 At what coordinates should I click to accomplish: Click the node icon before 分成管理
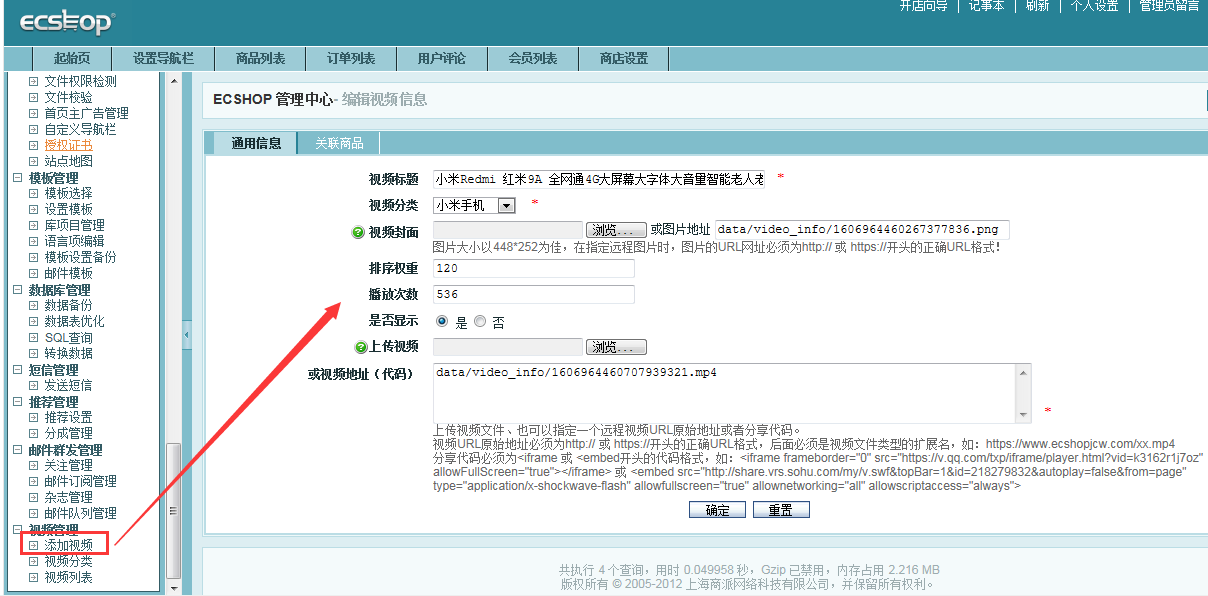coord(33,433)
